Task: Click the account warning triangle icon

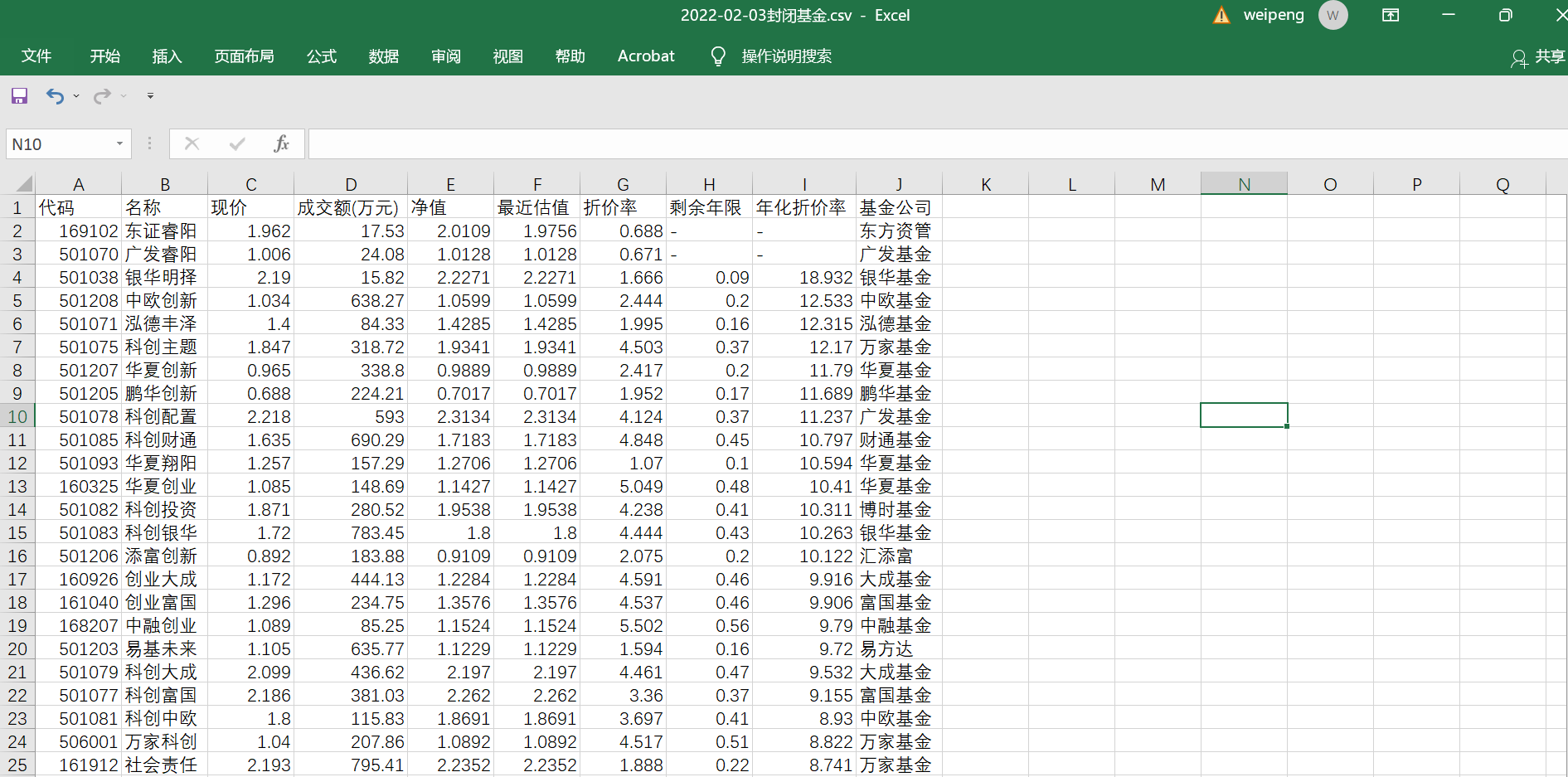Action: point(1221,16)
